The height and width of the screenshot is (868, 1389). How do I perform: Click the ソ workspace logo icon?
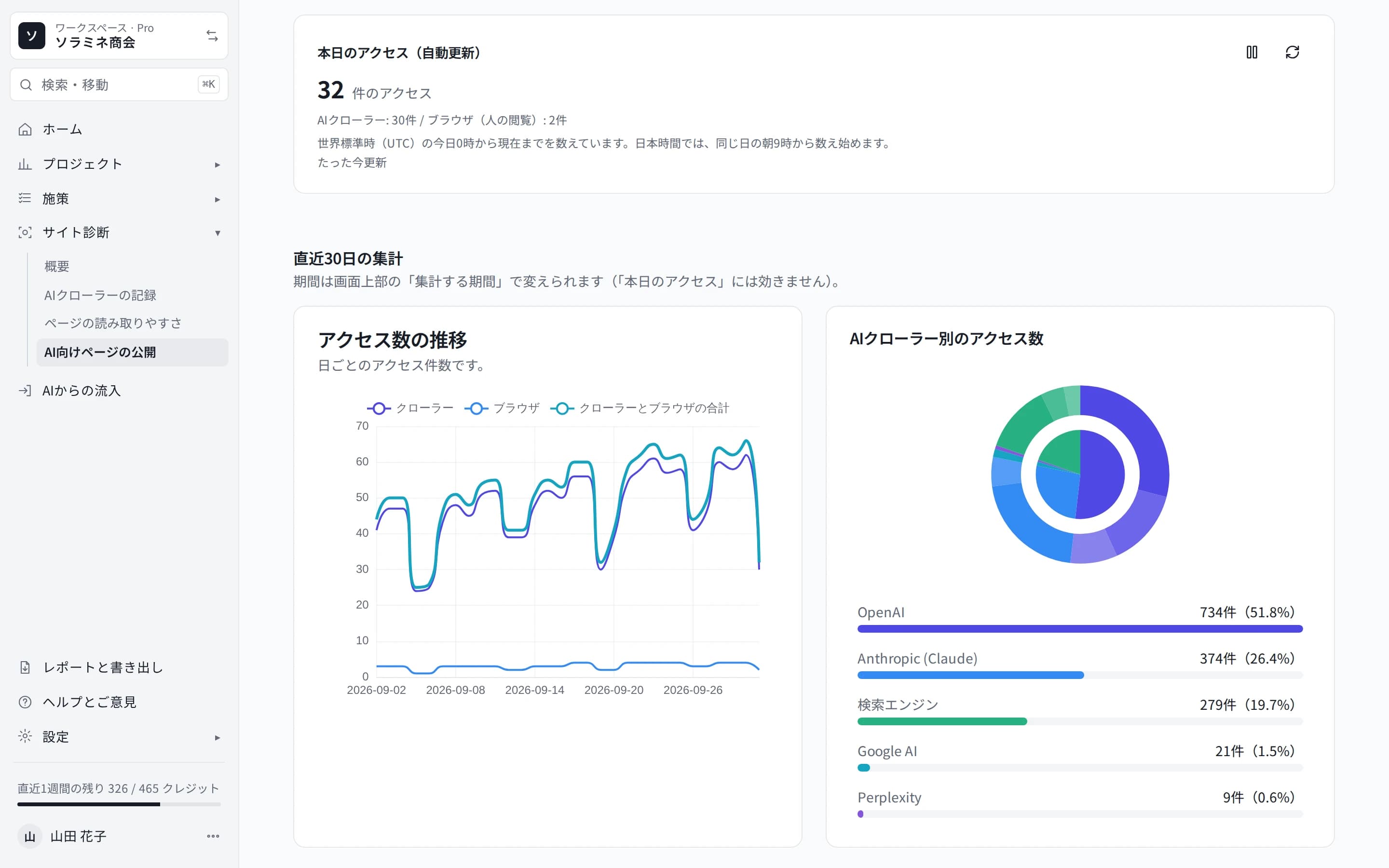(x=31, y=36)
